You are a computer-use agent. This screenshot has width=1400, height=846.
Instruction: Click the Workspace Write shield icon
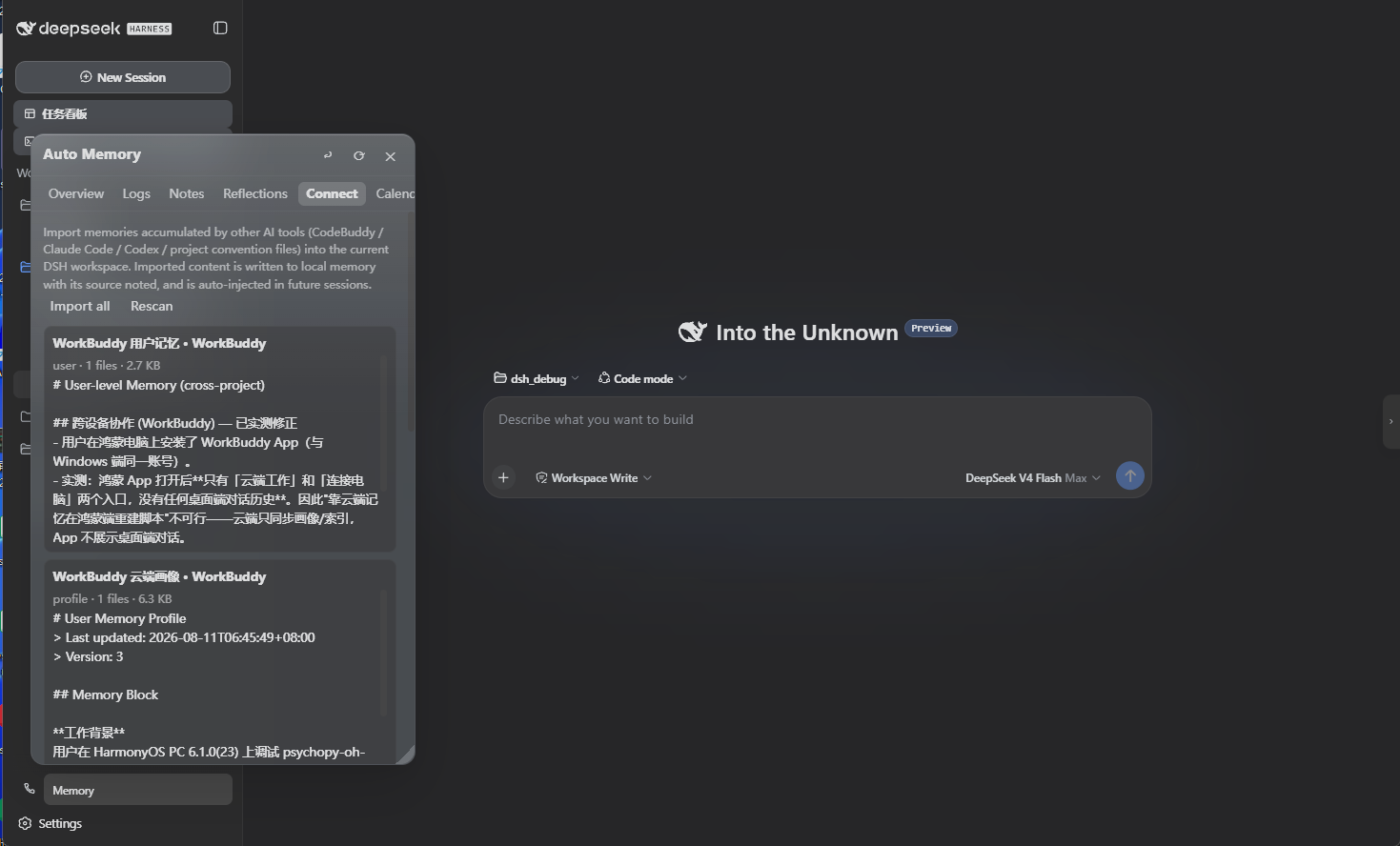pyautogui.click(x=541, y=477)
